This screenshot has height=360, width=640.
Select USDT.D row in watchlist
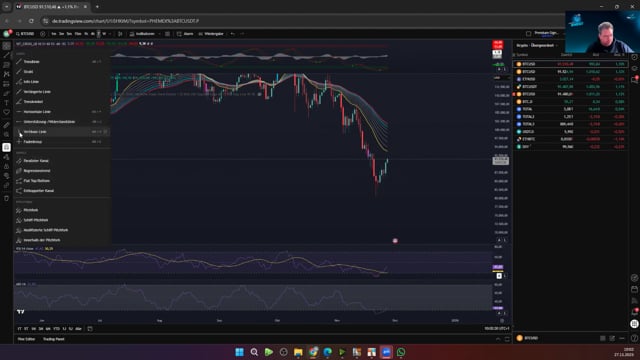pyautogui.click(x=571, y=131)
